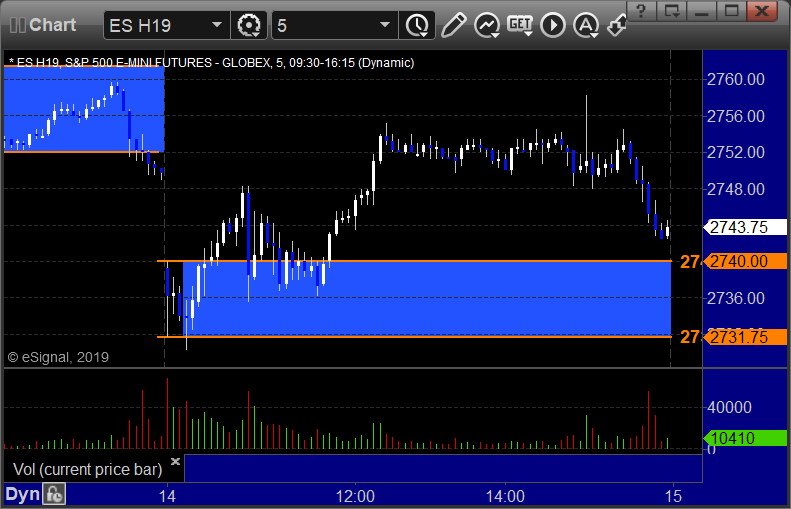The width and height of the screenshot is (791, 509).
Task: Click the 12:00 time axis label
Action: (355, 496)
